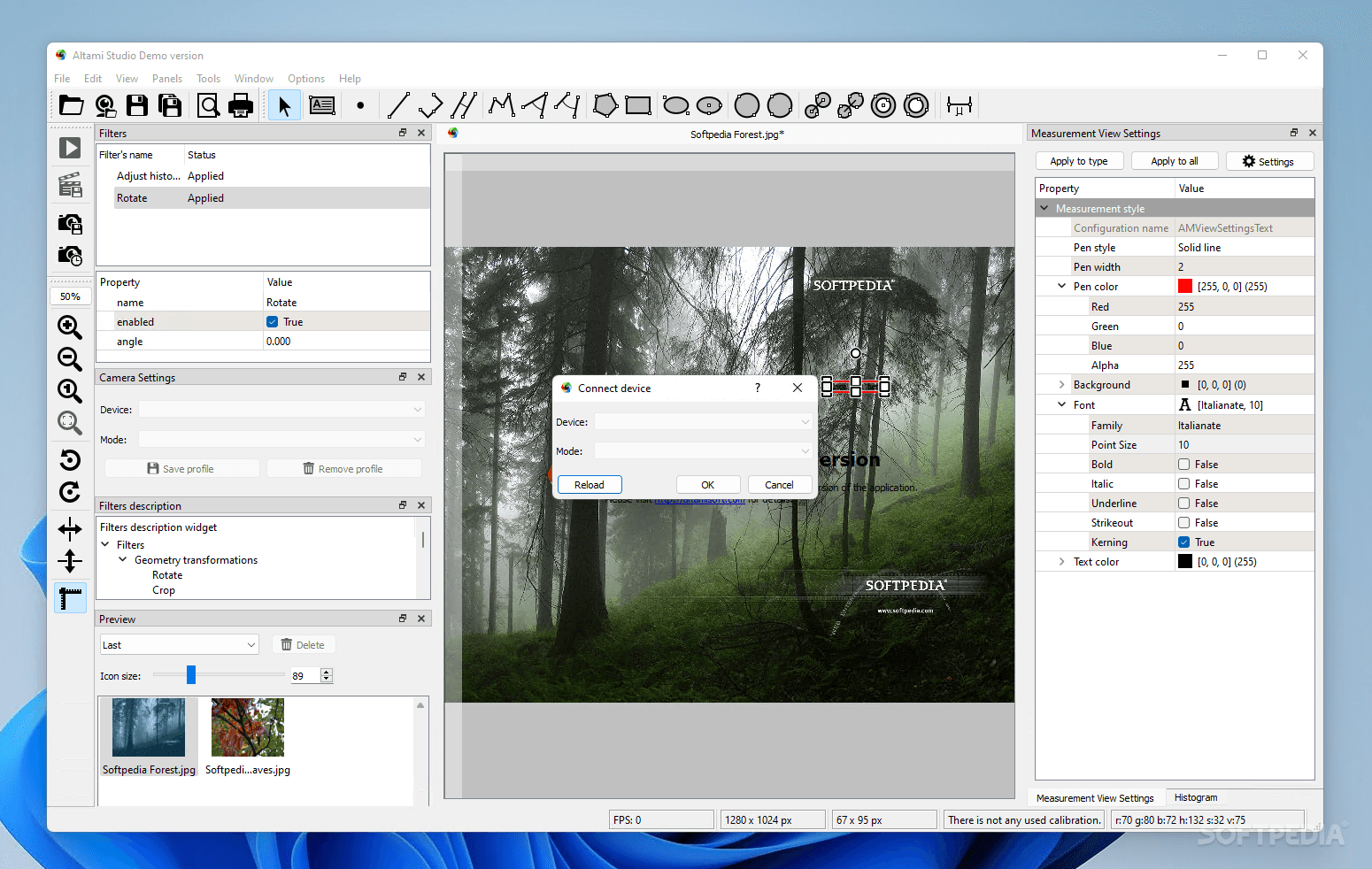Collapse the Measurement style section
Screen dimensions: 1372x869
(1044, 209)
